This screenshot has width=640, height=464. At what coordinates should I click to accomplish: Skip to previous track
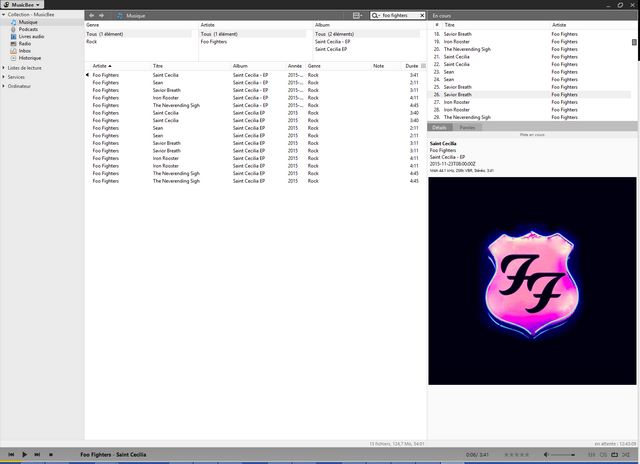[x=9, y=455]
